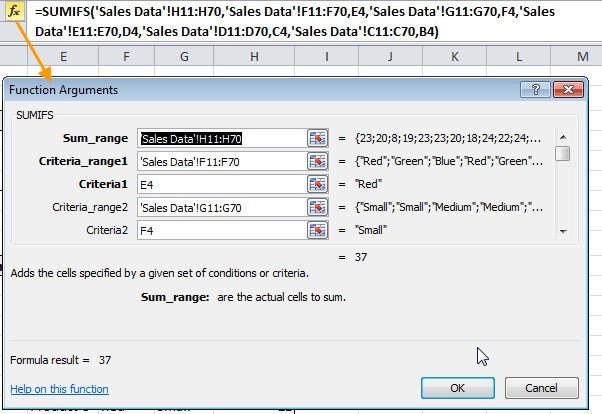The width and height of the screenshot is (602, 414).
Task: Click range selector icon beside Criteria1
Action: 318,184
